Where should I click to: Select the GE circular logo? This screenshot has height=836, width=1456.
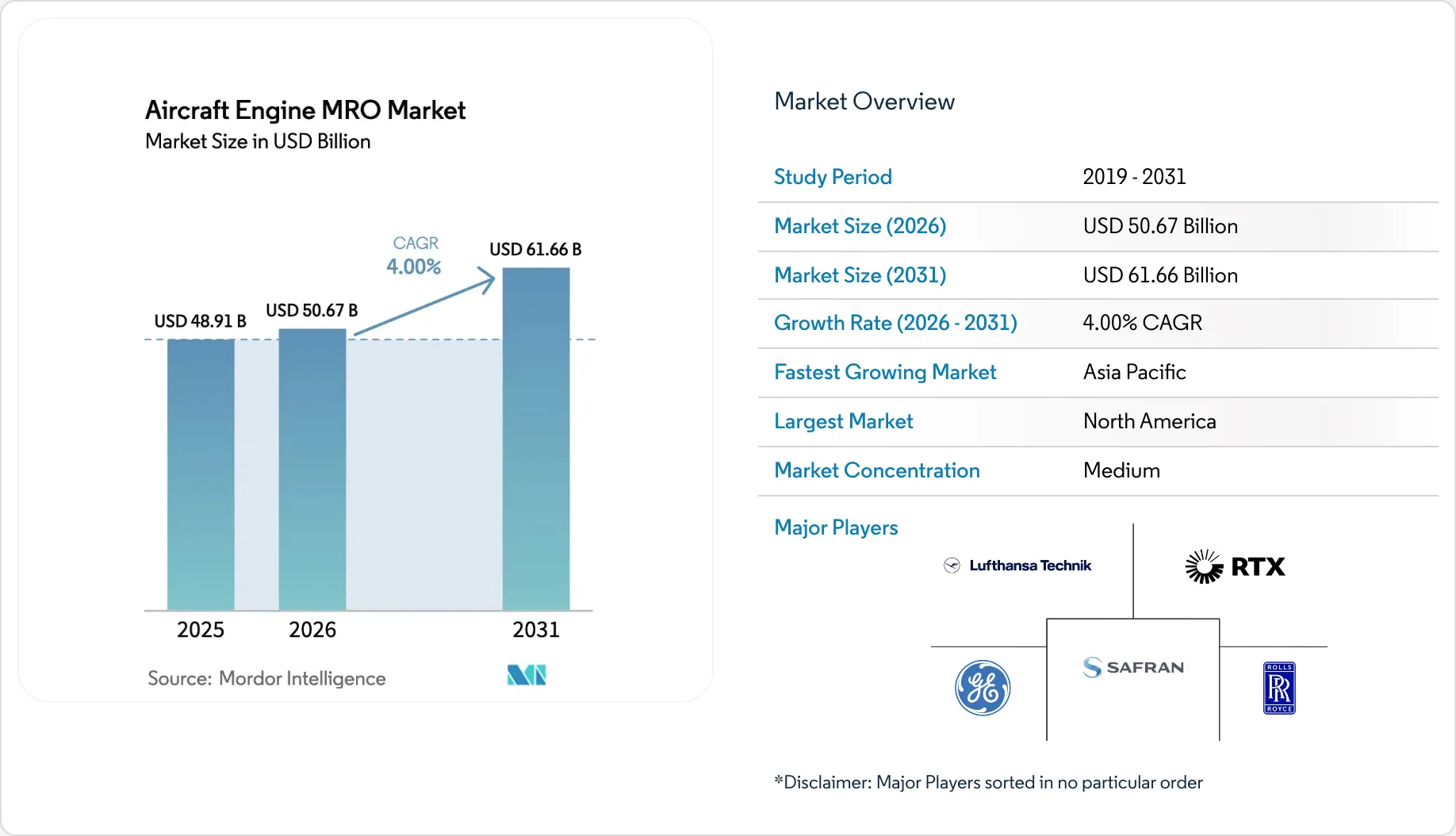point(982,688)
